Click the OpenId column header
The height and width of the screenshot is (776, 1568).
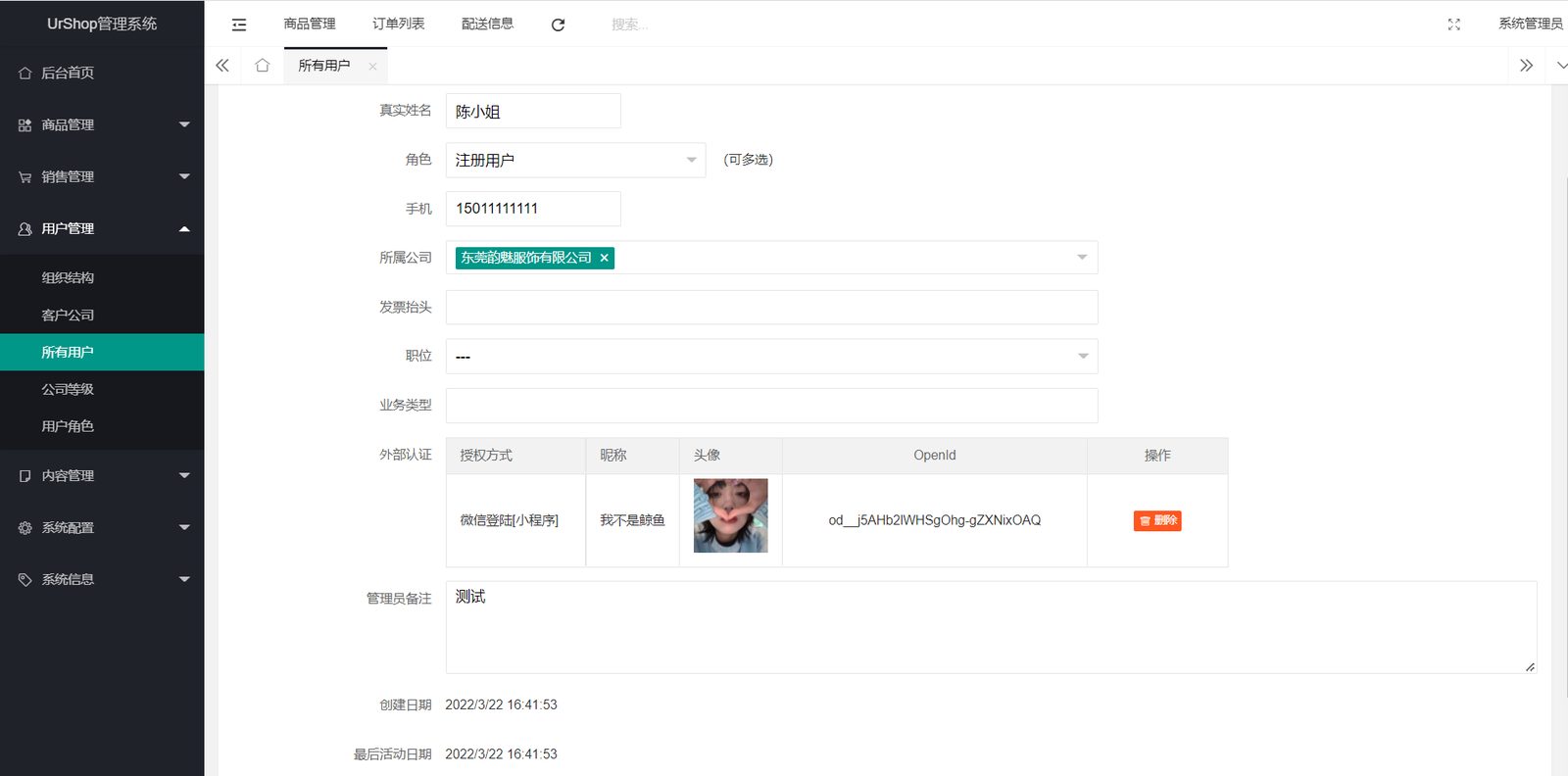935,456
